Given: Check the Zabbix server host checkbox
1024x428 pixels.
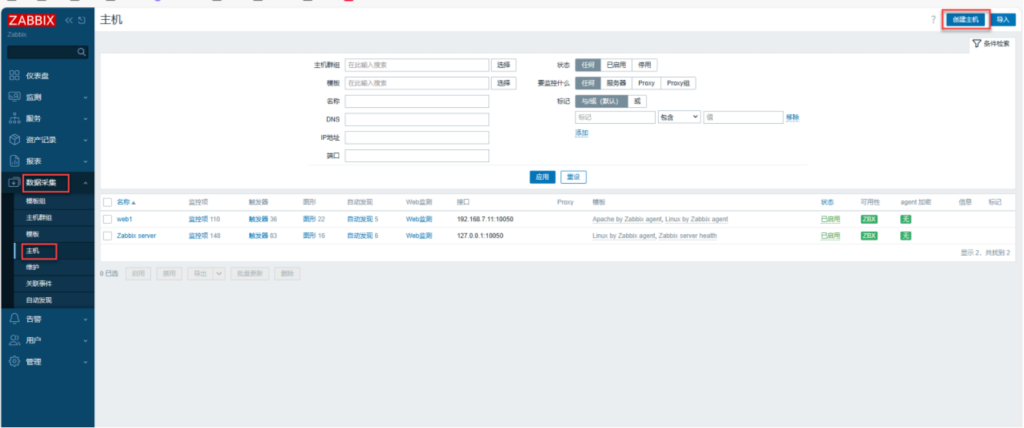Looking at the screenshot, I should click(x=108, y=236).
